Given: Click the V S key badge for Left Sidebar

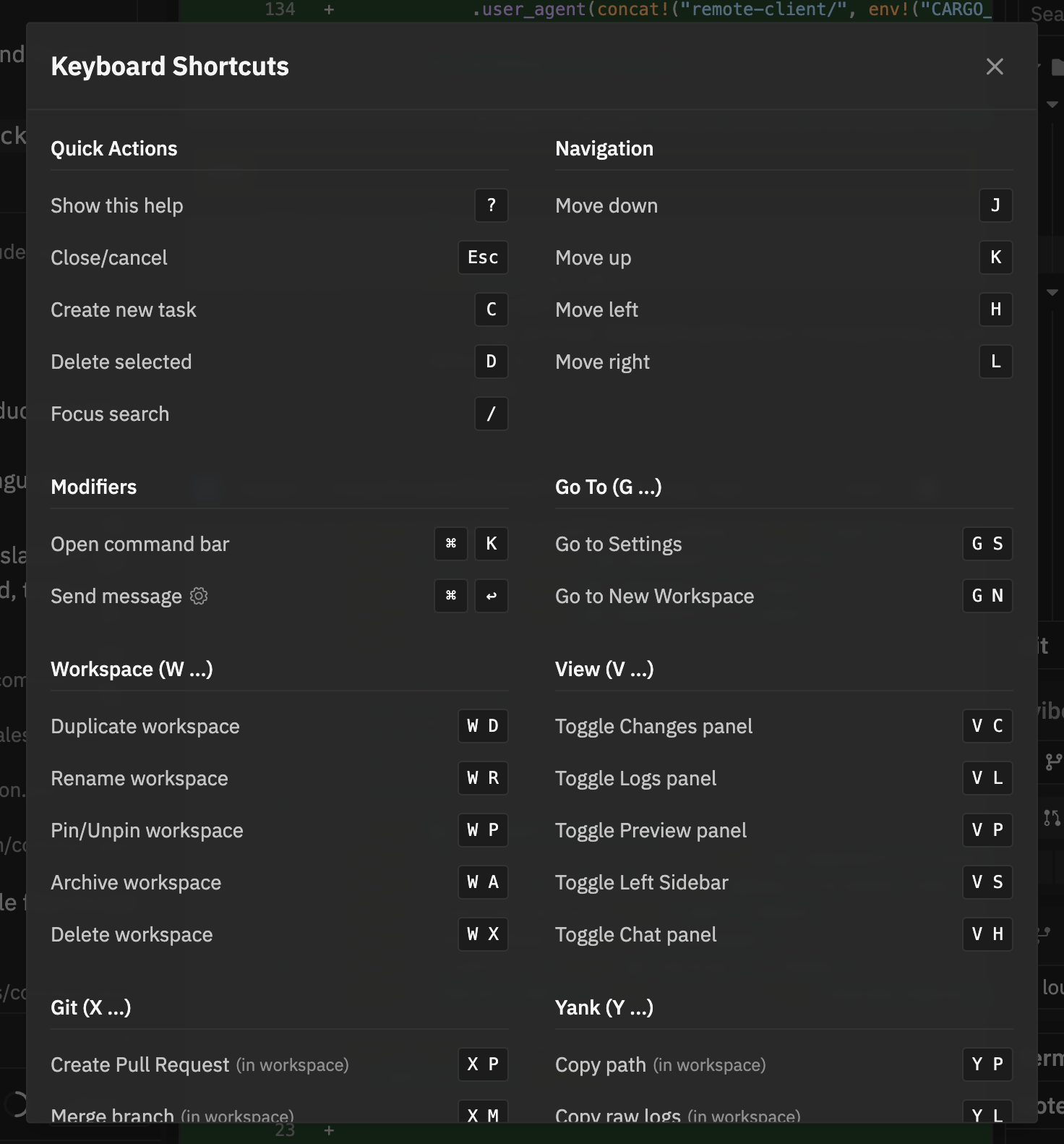Looking at the screenshot, I should [987, 882].
